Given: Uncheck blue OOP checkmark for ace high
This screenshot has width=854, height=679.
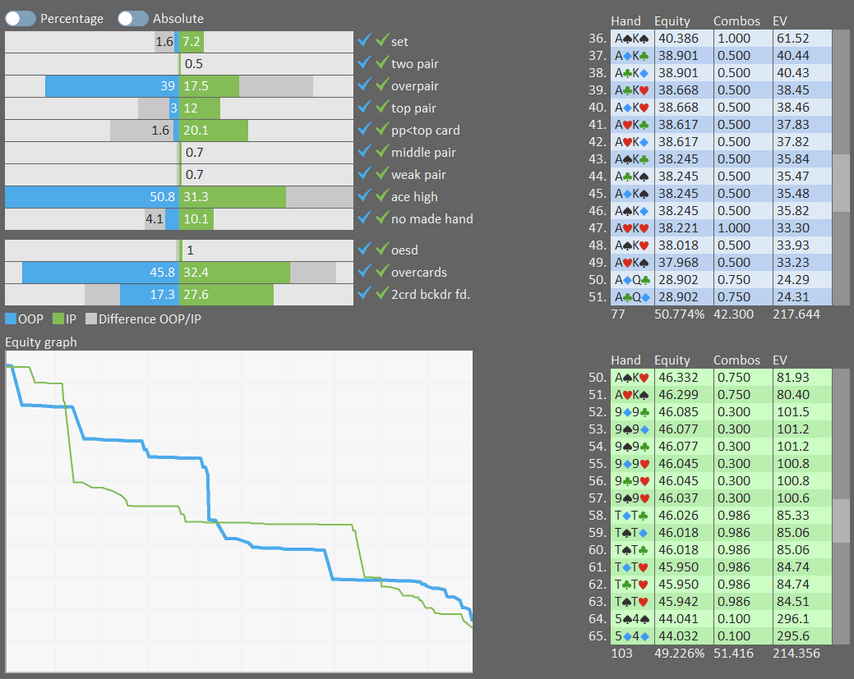Looking at the screenshot, I should pyautogui.click(x=364, y=196).
